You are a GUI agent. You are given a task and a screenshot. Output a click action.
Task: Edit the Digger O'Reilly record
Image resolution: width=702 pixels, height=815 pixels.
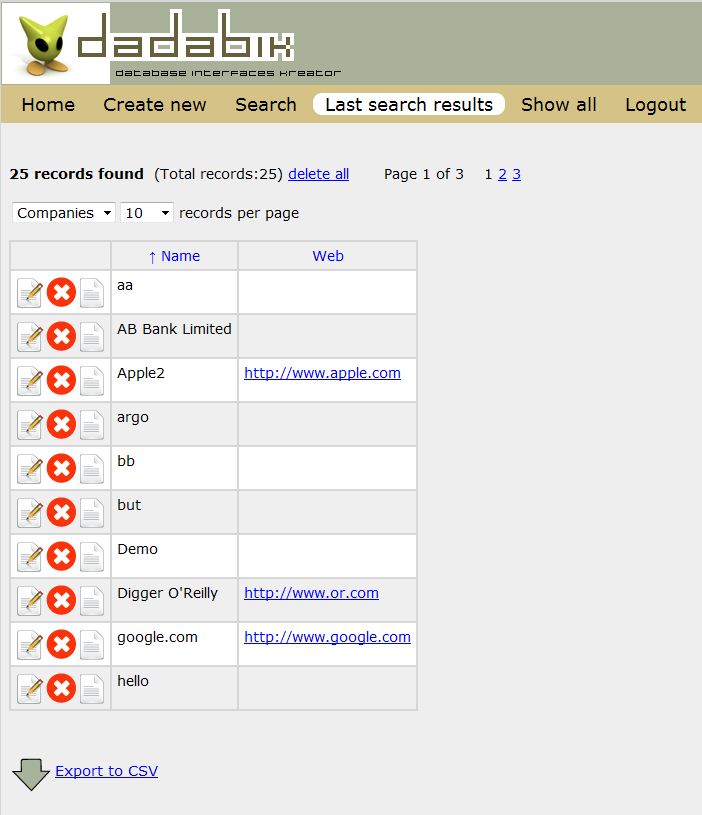coord(30,601)
